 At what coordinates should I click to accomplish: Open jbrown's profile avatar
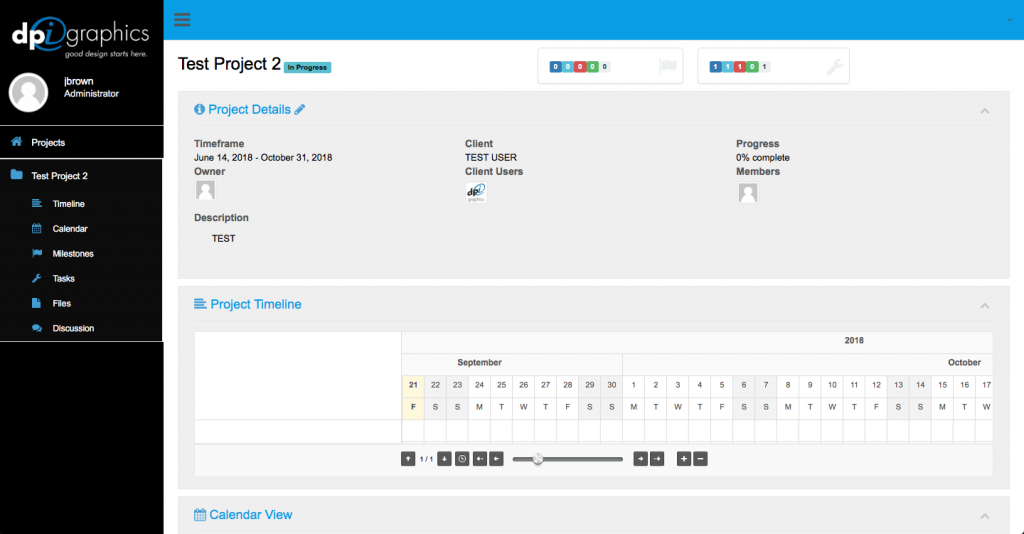(x=28, y=92)
